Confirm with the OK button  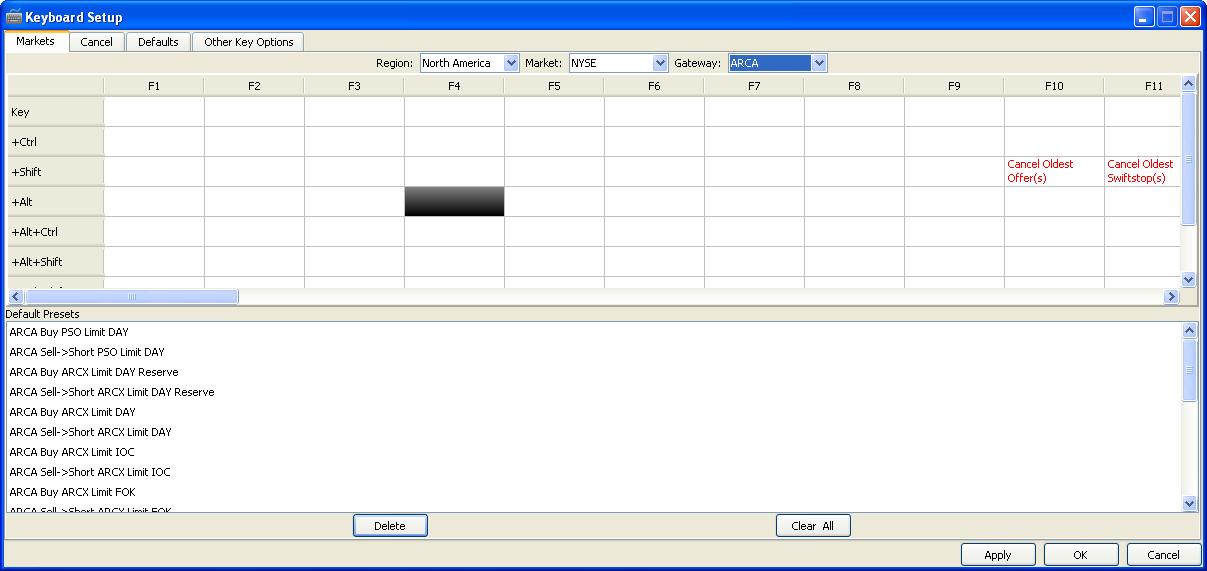coord(1080,555)
